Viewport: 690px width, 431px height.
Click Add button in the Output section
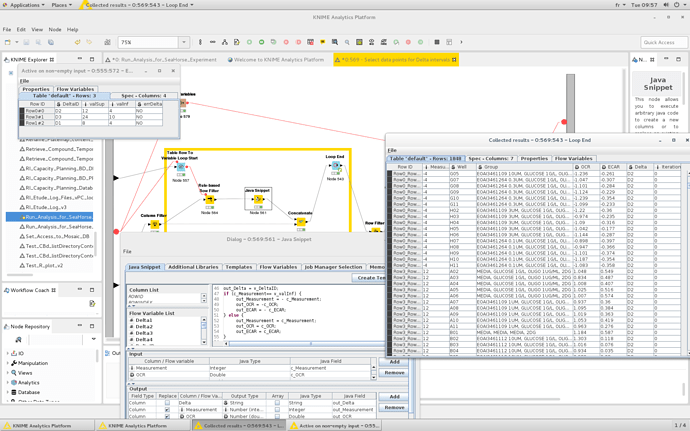coord(394,397)
